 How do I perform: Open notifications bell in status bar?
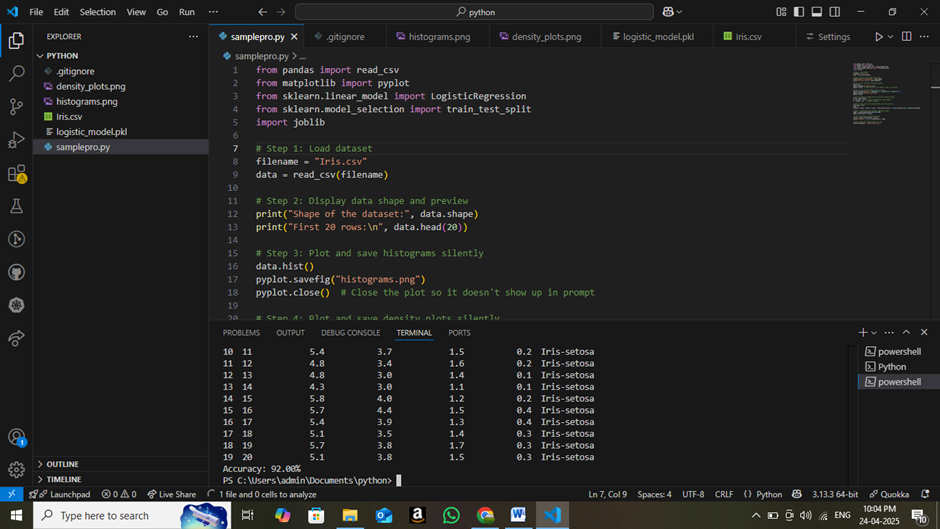point(925,494)
